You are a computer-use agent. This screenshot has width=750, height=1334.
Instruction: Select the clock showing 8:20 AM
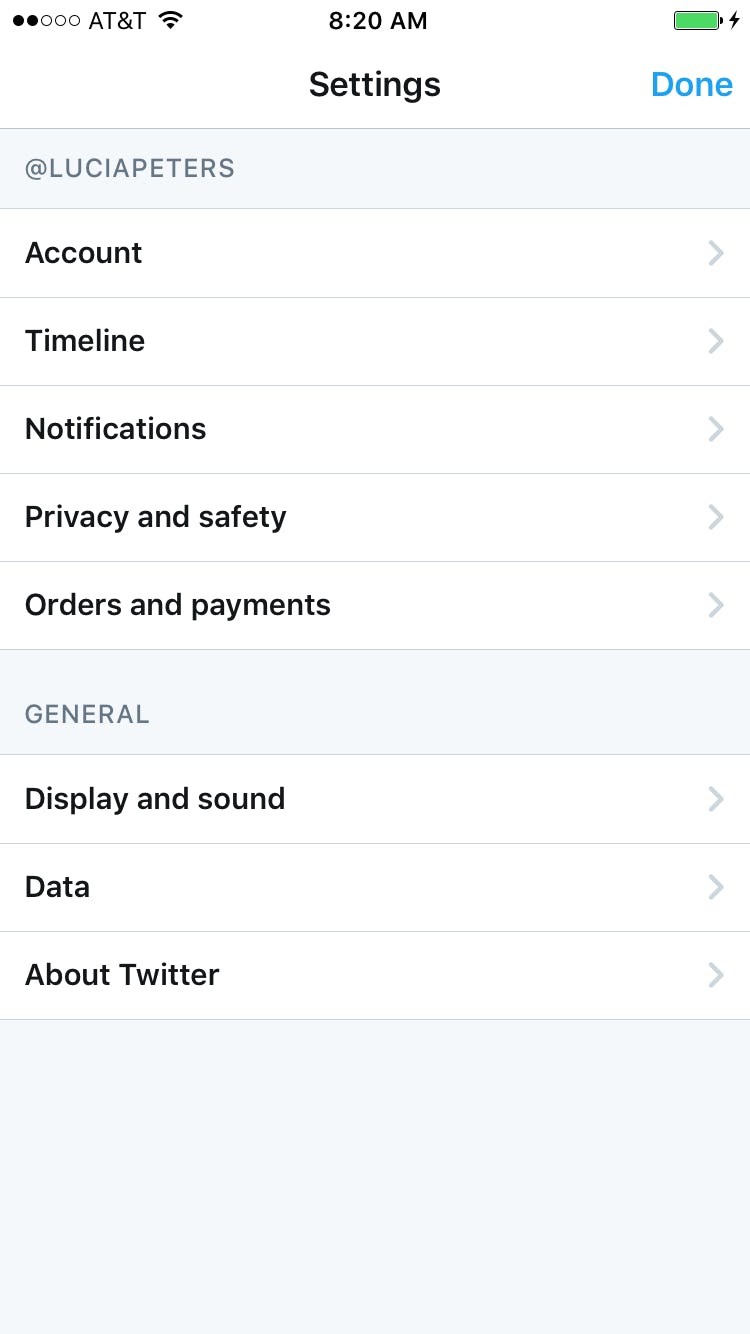pyautogui.click(x=378, y=20)
